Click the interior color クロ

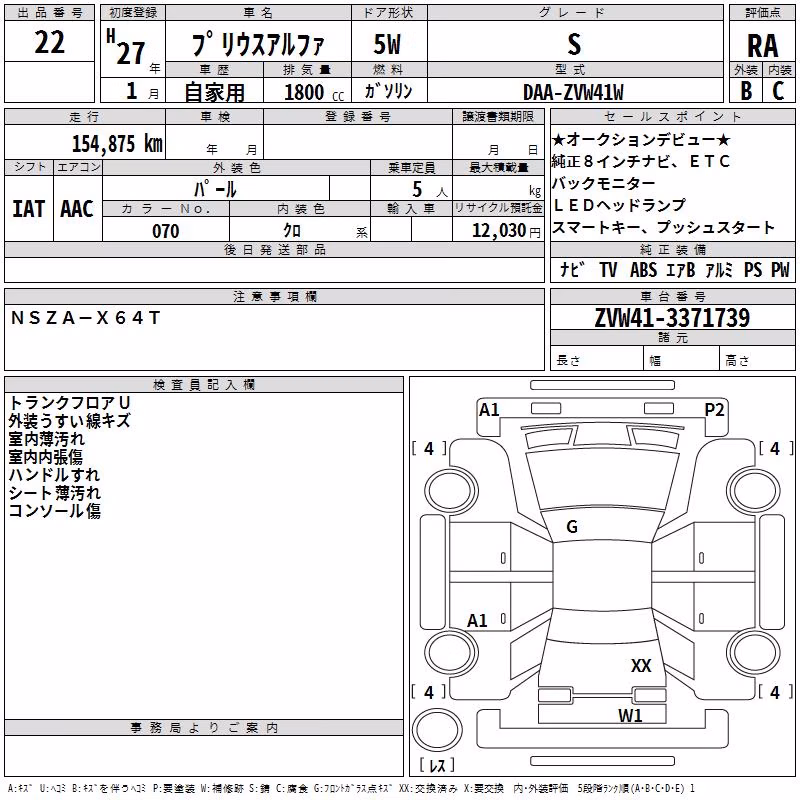point(292,231)
